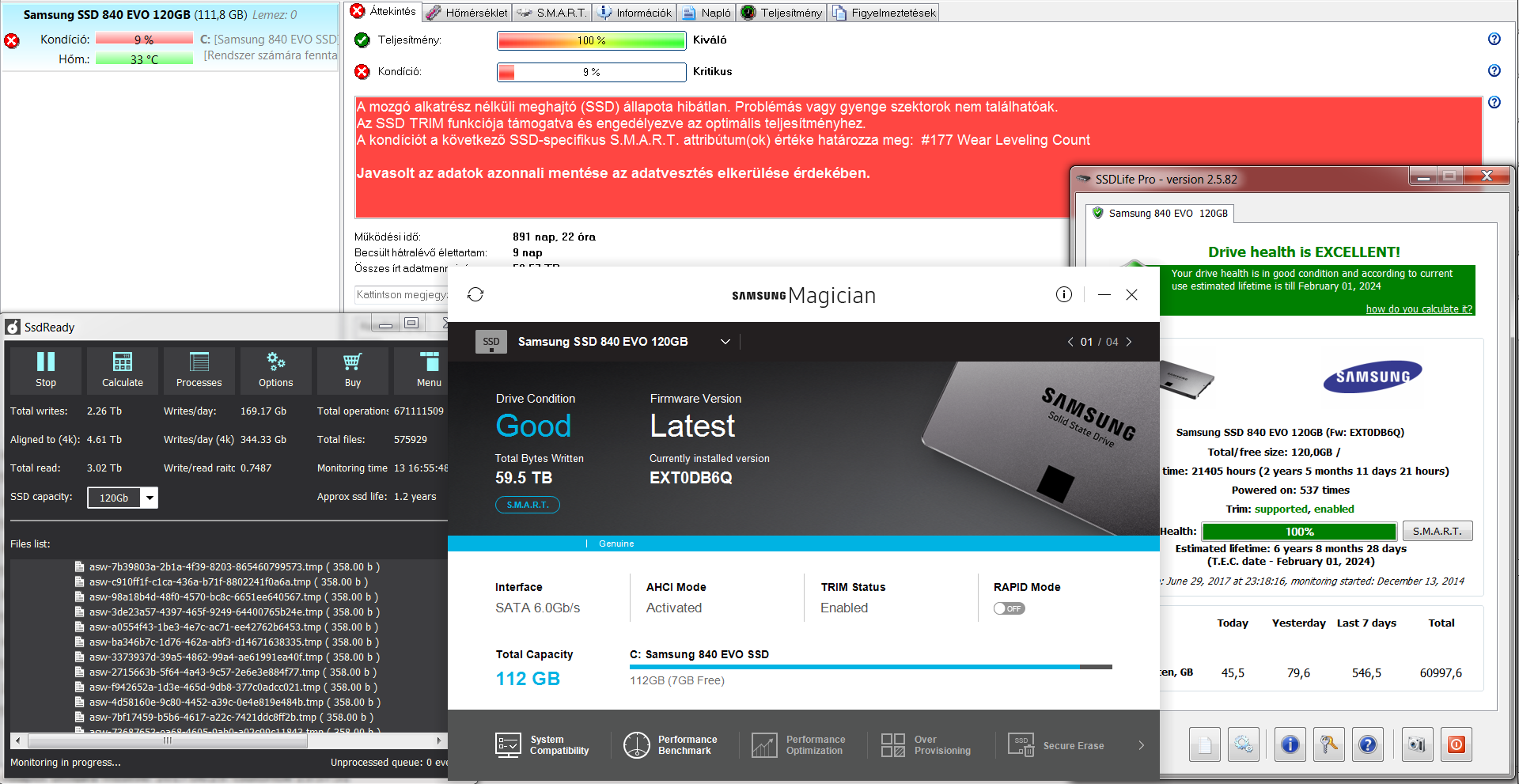Click Total written value 60997,6
Image resolution: width=1519 pixels, height=784 pixels.
[x=1441, y=673]
